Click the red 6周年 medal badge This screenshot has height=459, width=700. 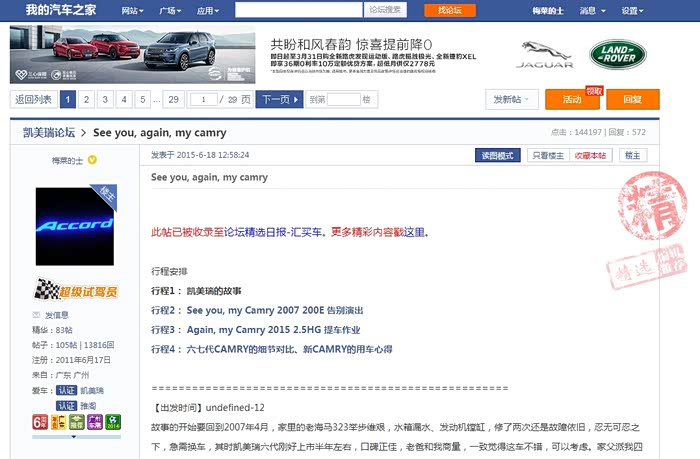[40, 422]
